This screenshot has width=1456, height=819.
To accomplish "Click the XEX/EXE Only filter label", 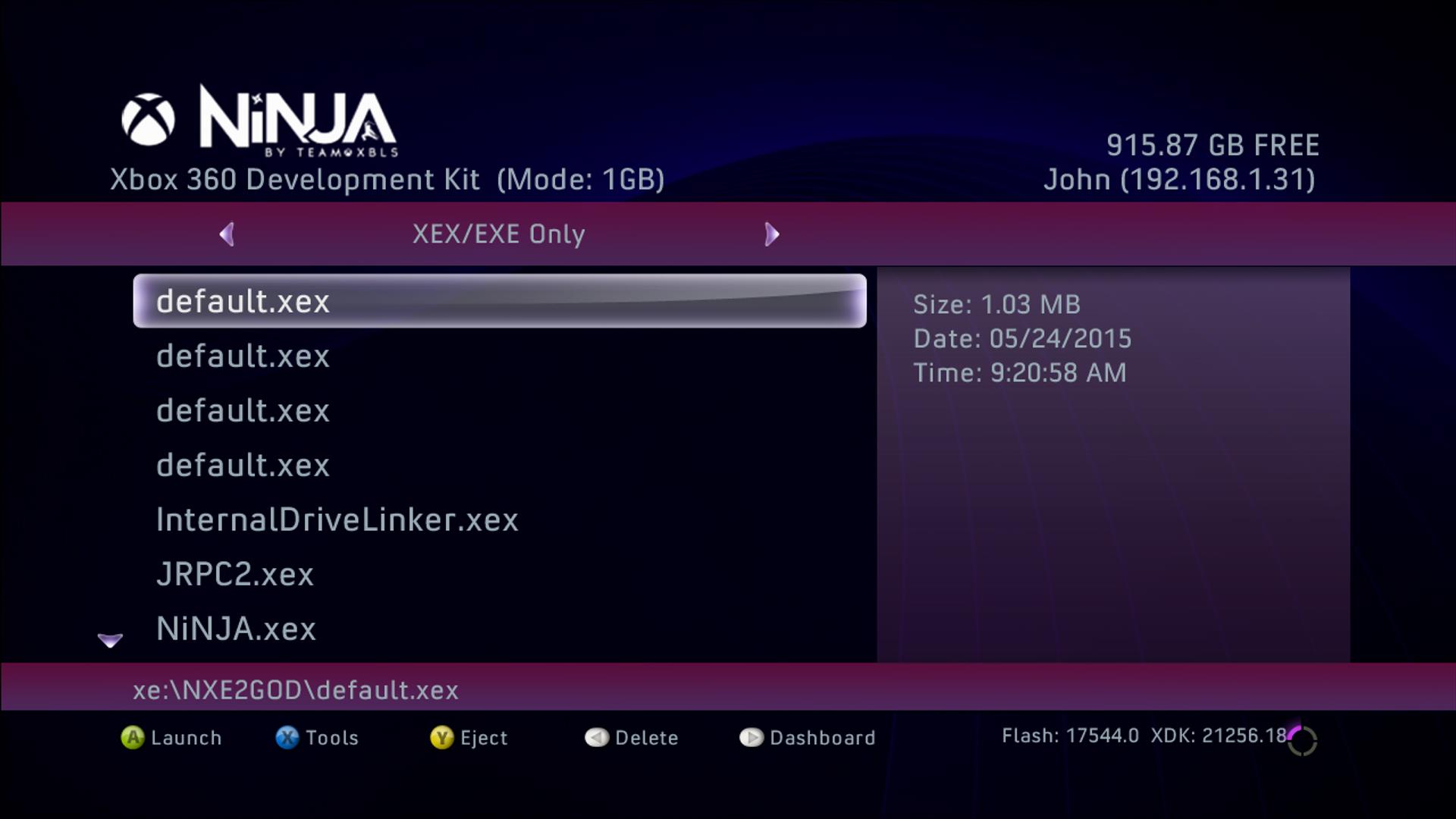I will [x=499, y=234].
